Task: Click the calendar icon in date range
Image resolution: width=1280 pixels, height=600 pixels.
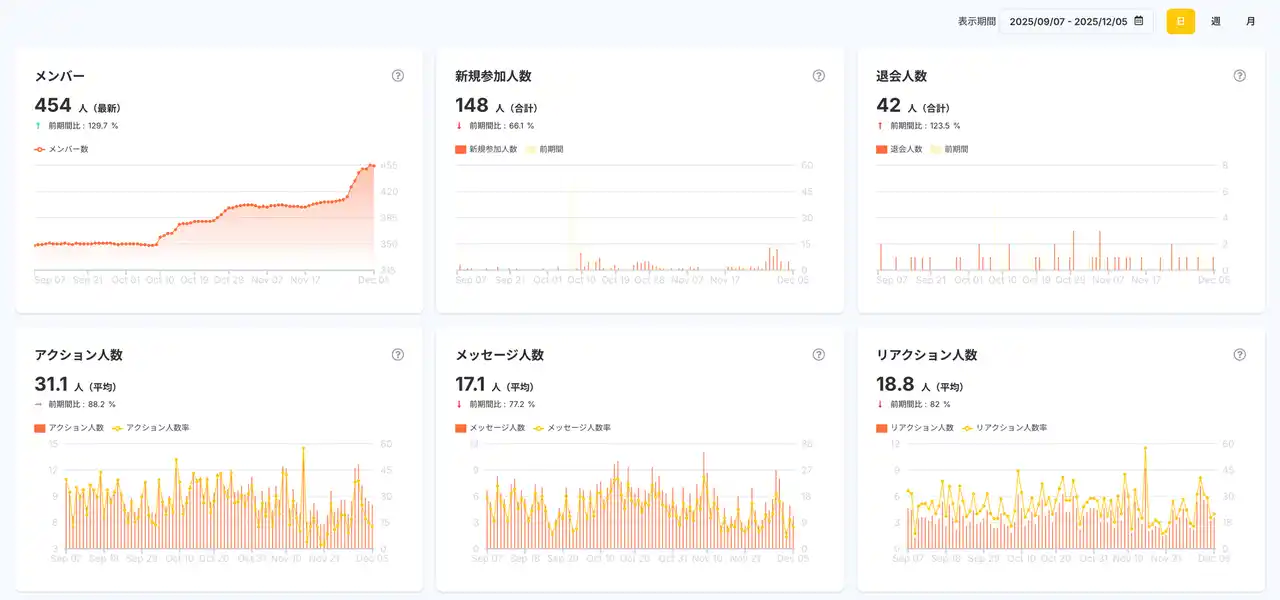Action: click(1138, 21)
